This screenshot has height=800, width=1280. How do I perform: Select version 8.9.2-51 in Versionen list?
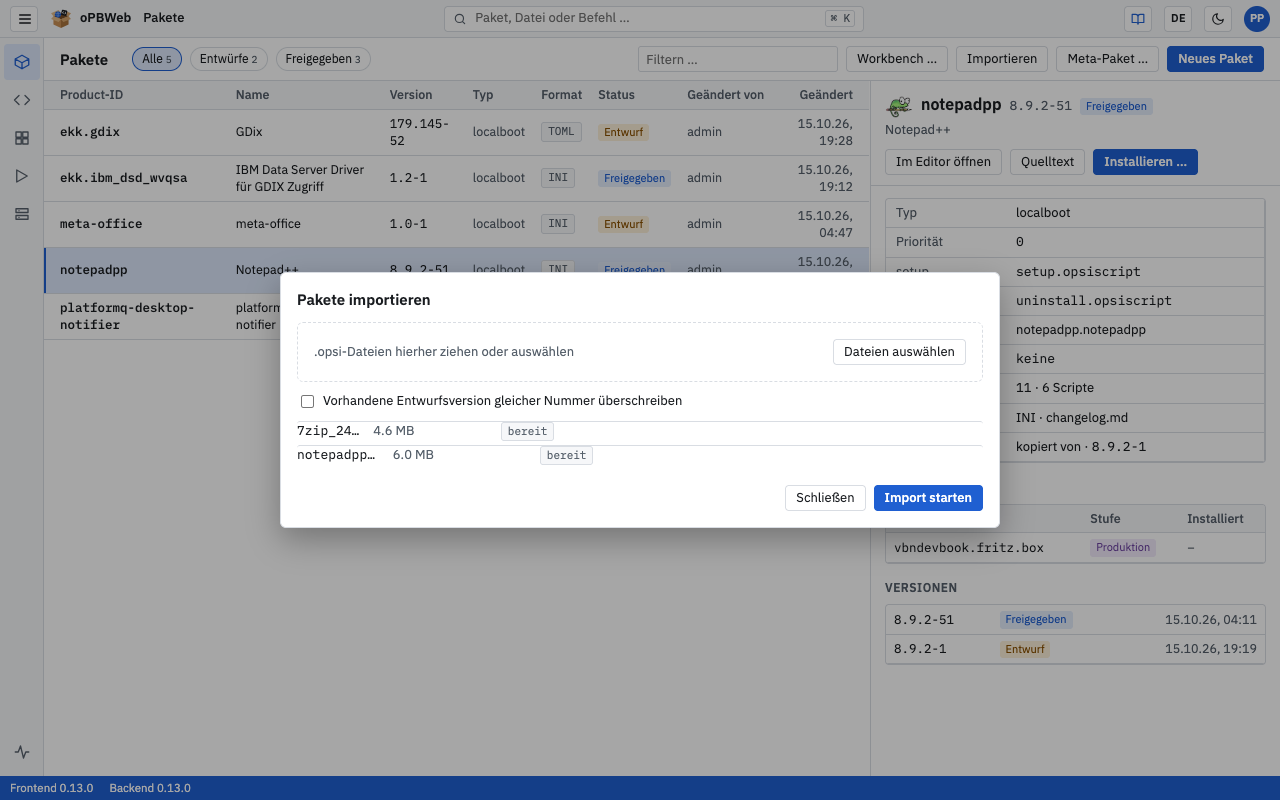tap(1075, 620)
